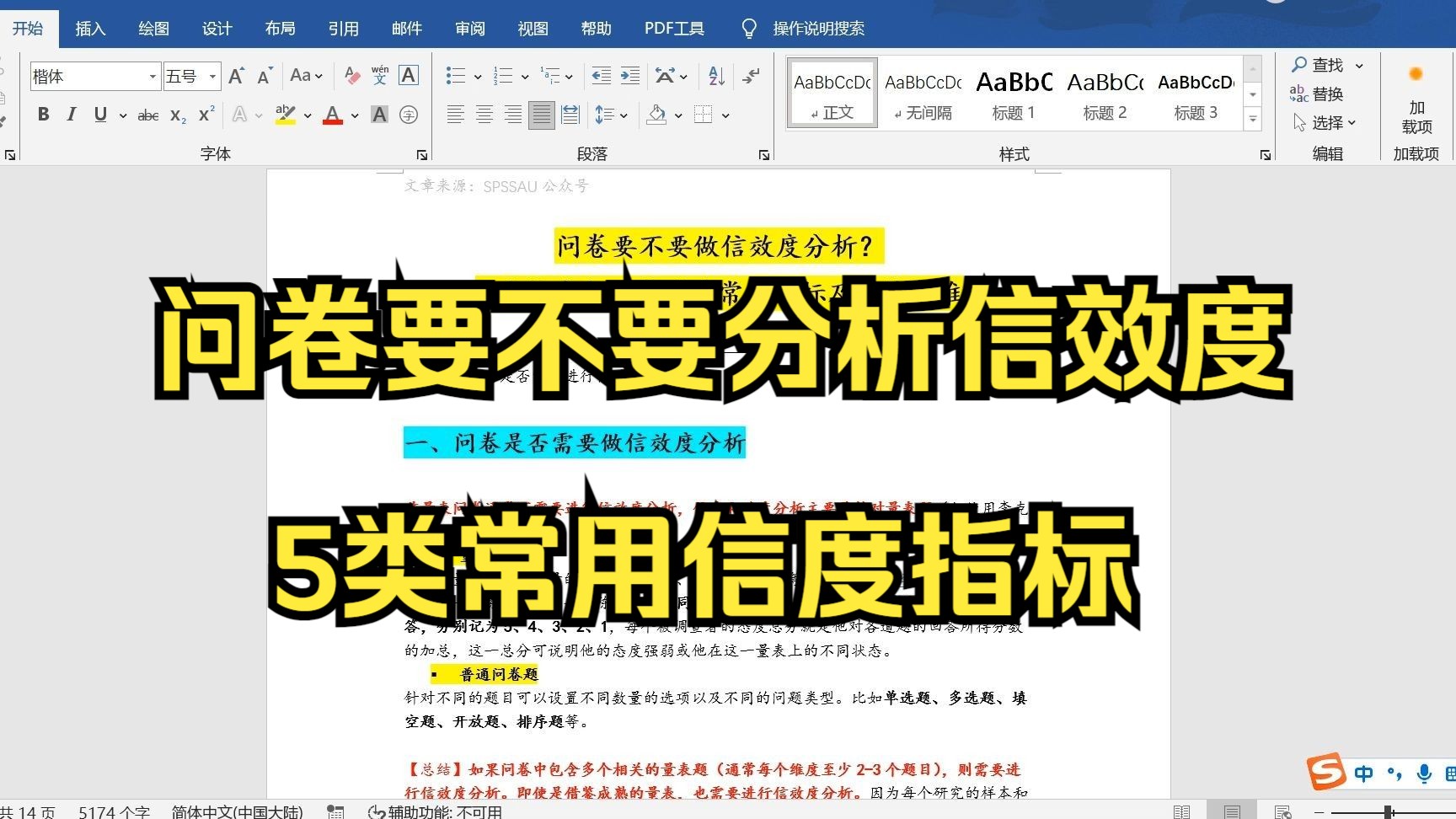The image size is (1456, 819).
Task: Expand styles gallery more arrow
Action: (x=1253, y=120)
